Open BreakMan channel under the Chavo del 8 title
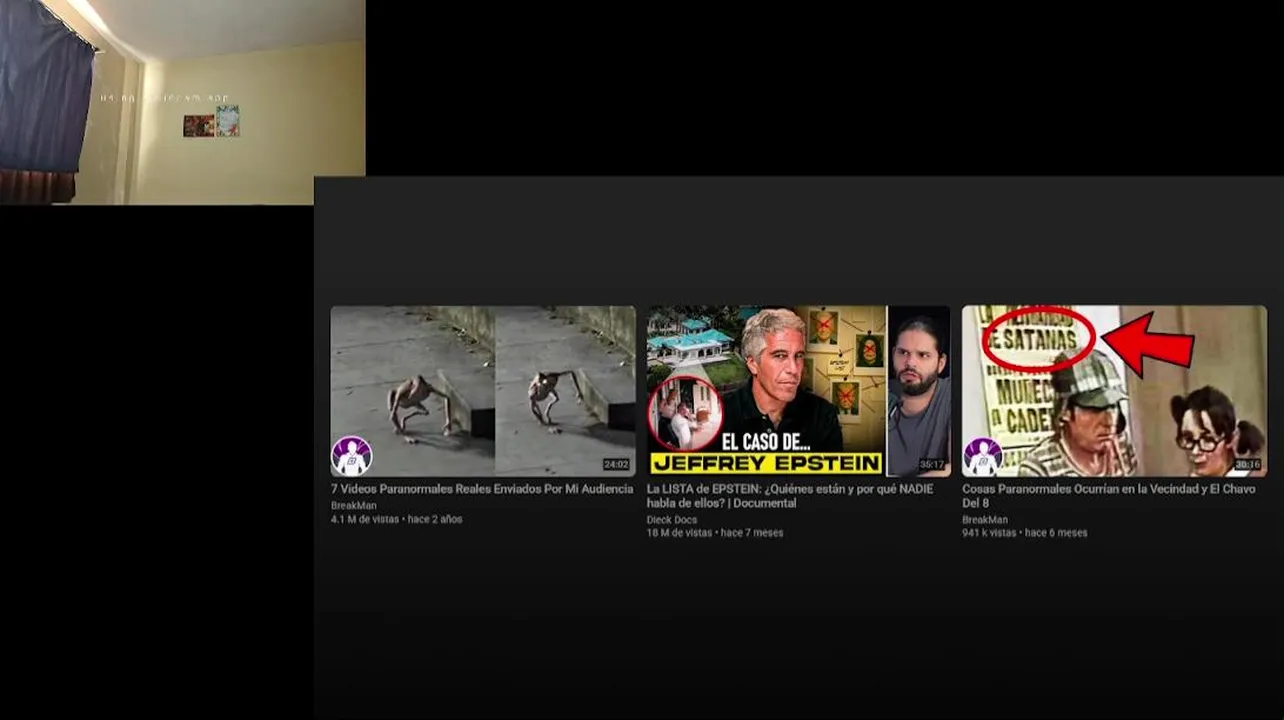The width and height of the screenshot is (1284, 720). (x=985, y=520)
